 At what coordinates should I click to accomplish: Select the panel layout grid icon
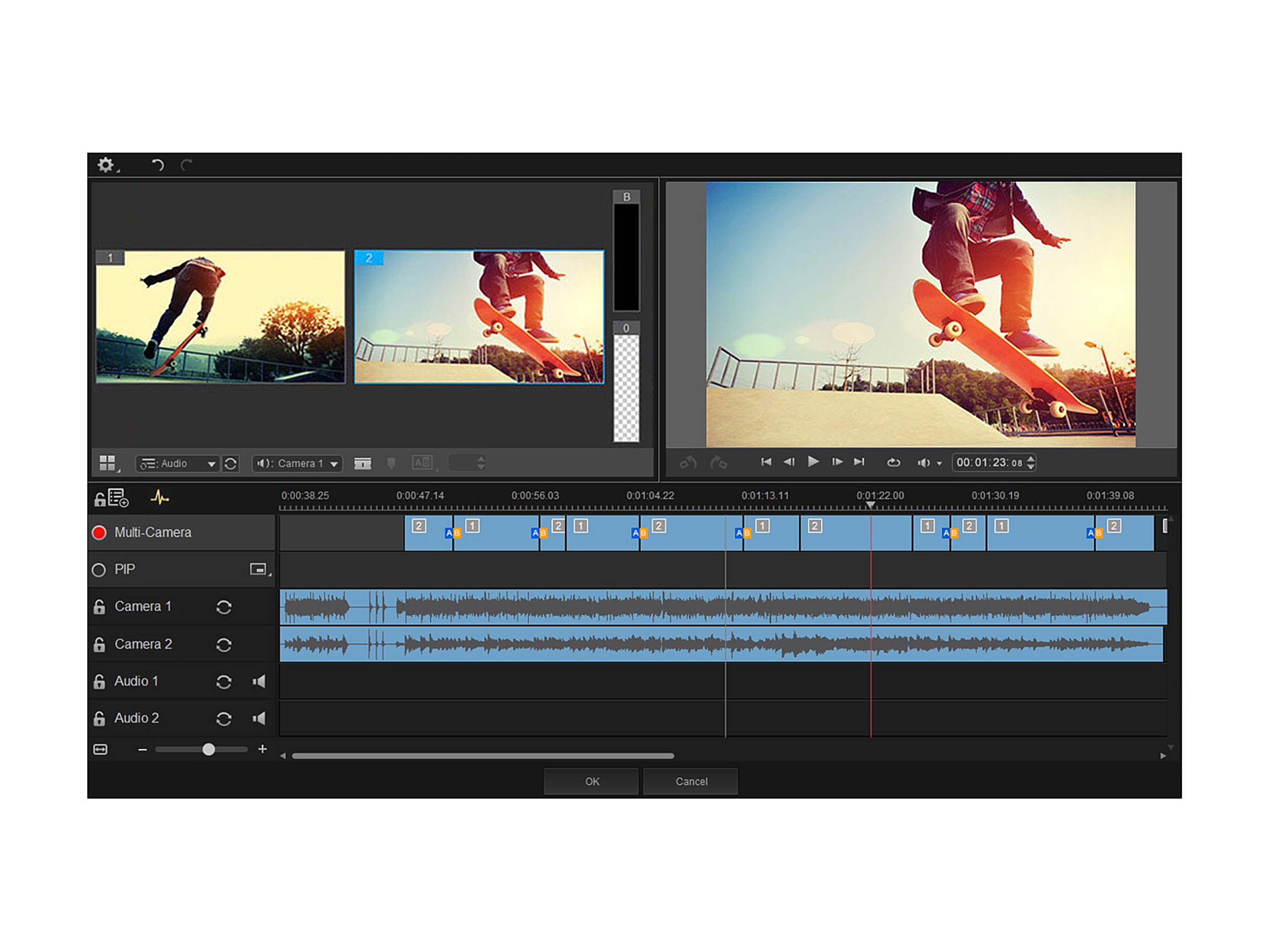[x=107, y=463]
